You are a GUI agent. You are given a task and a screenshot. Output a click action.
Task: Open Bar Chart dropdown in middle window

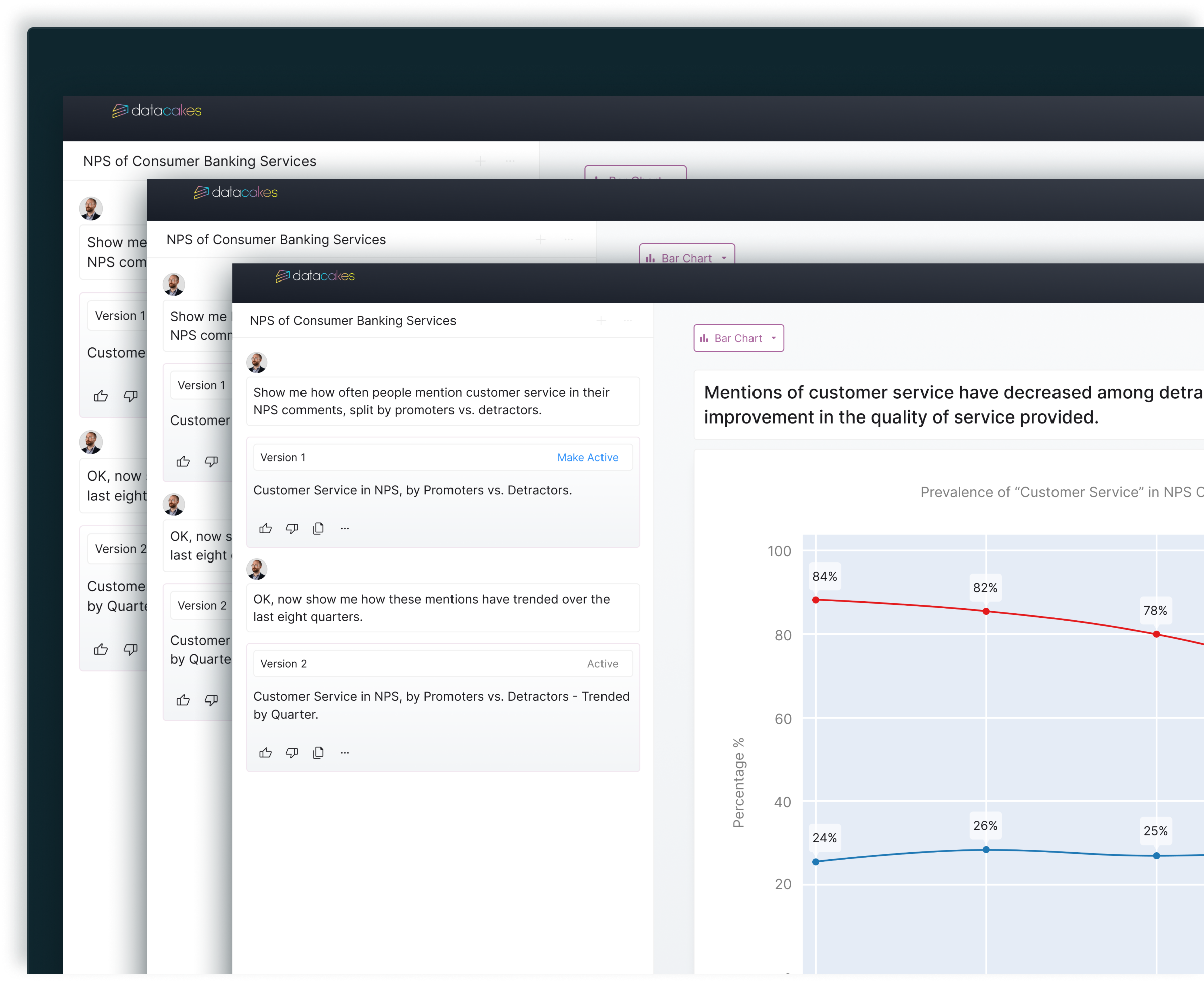(687, 257)
